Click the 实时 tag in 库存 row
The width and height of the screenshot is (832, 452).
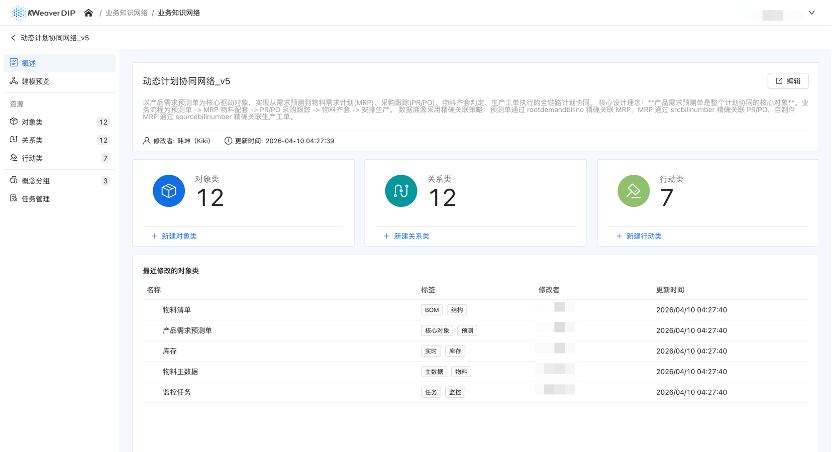point(430,351)
